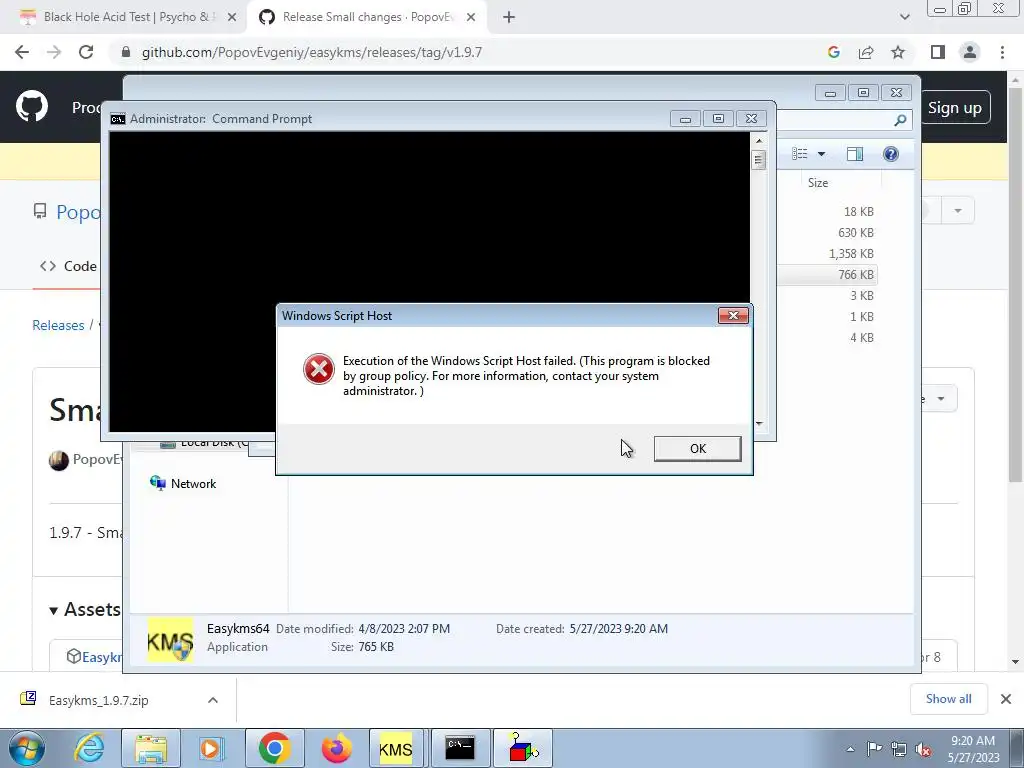1024x768 pixels.
Task: Follow the Releases breadcrumb link
Action: [x=58, y=325]
